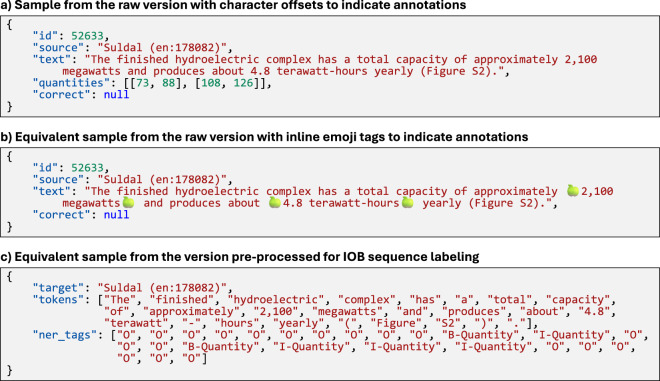This screenshot has height=381, width=660.
Task: Click the apple emoji before 2,100
Action: (572, 190)
